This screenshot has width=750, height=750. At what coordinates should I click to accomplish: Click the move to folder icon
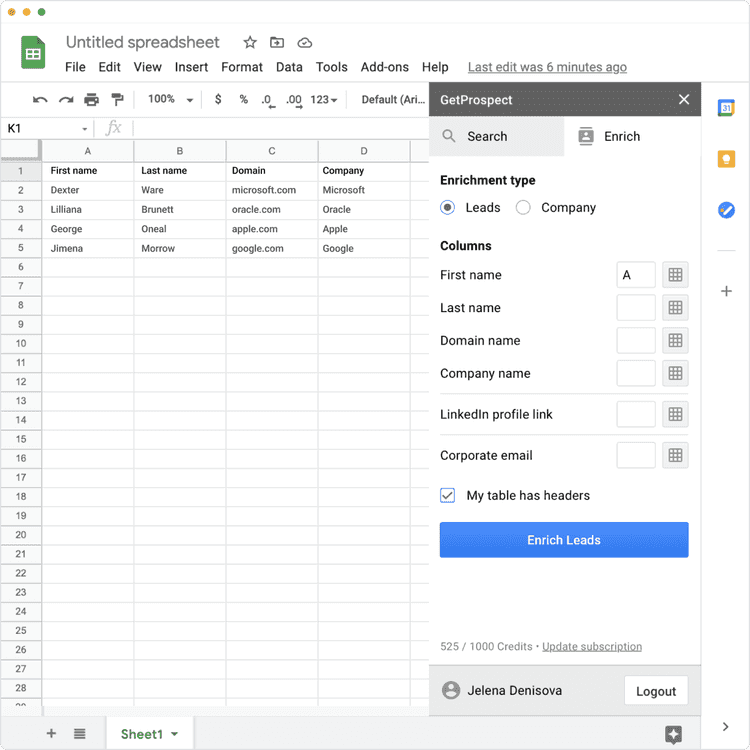pyautogui.click(x=277, y=43)
